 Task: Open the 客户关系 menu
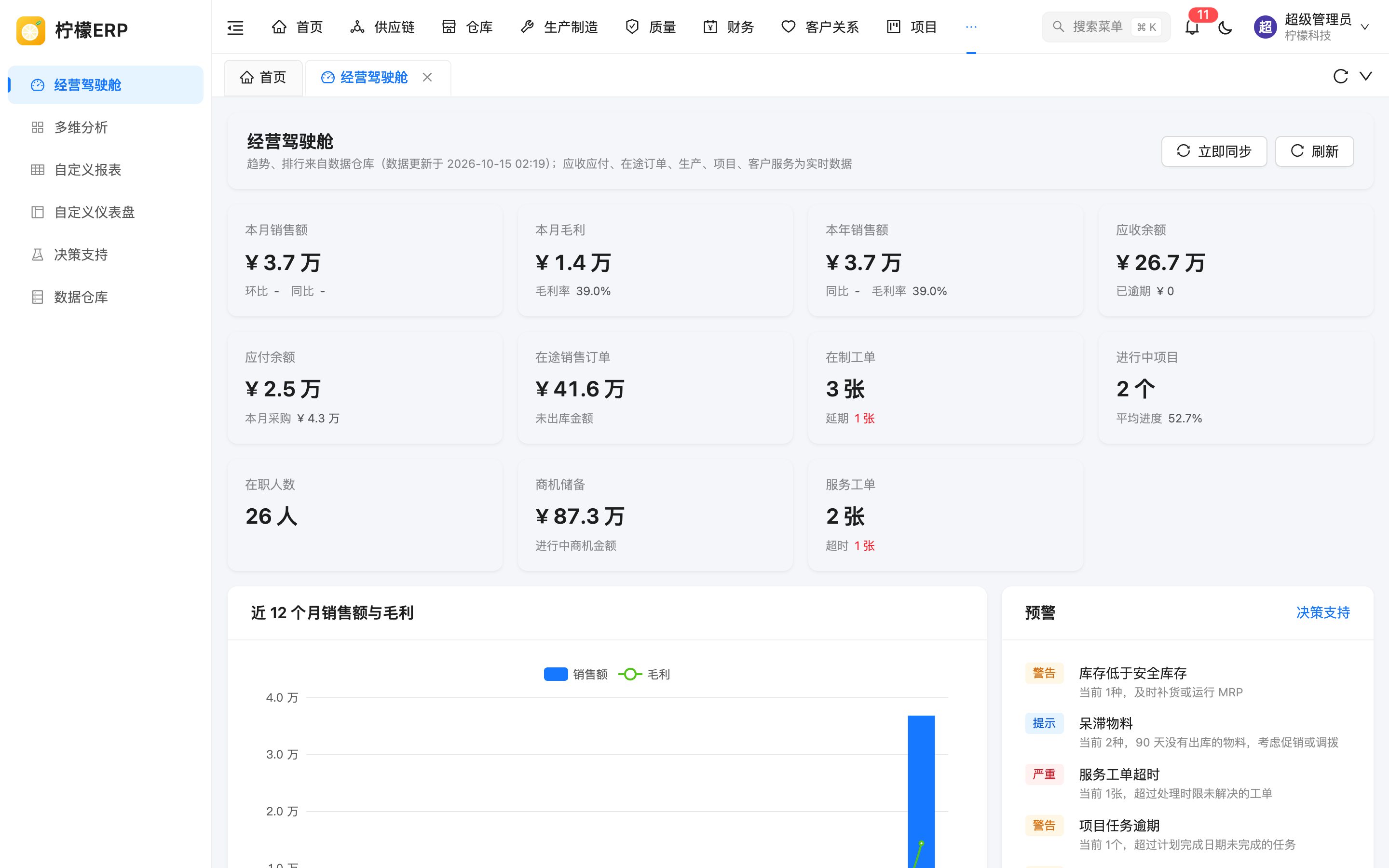coord(819,27)
